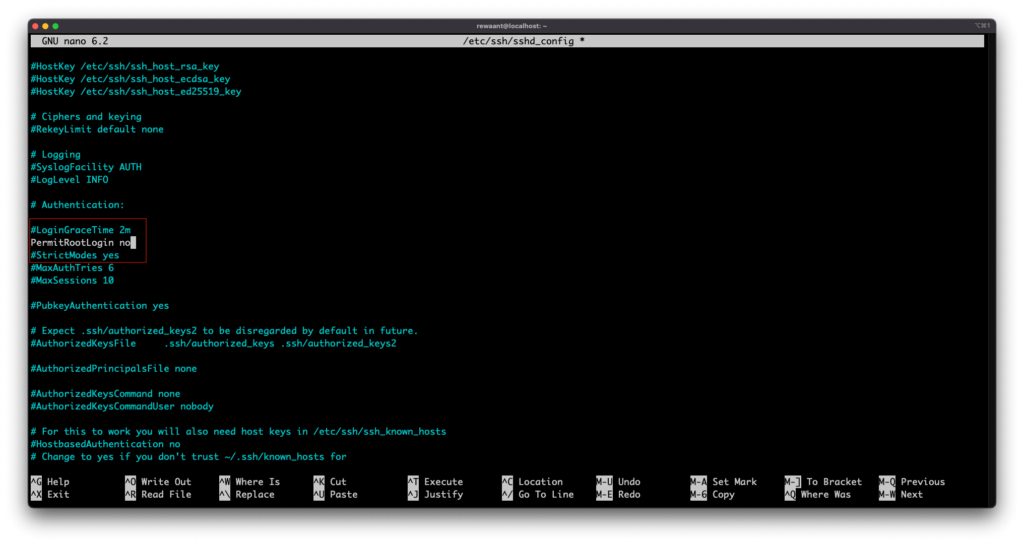Click the 'For this to work' comment line
The height and width of the screenshot is (545, 1024).
coord(238,431)
